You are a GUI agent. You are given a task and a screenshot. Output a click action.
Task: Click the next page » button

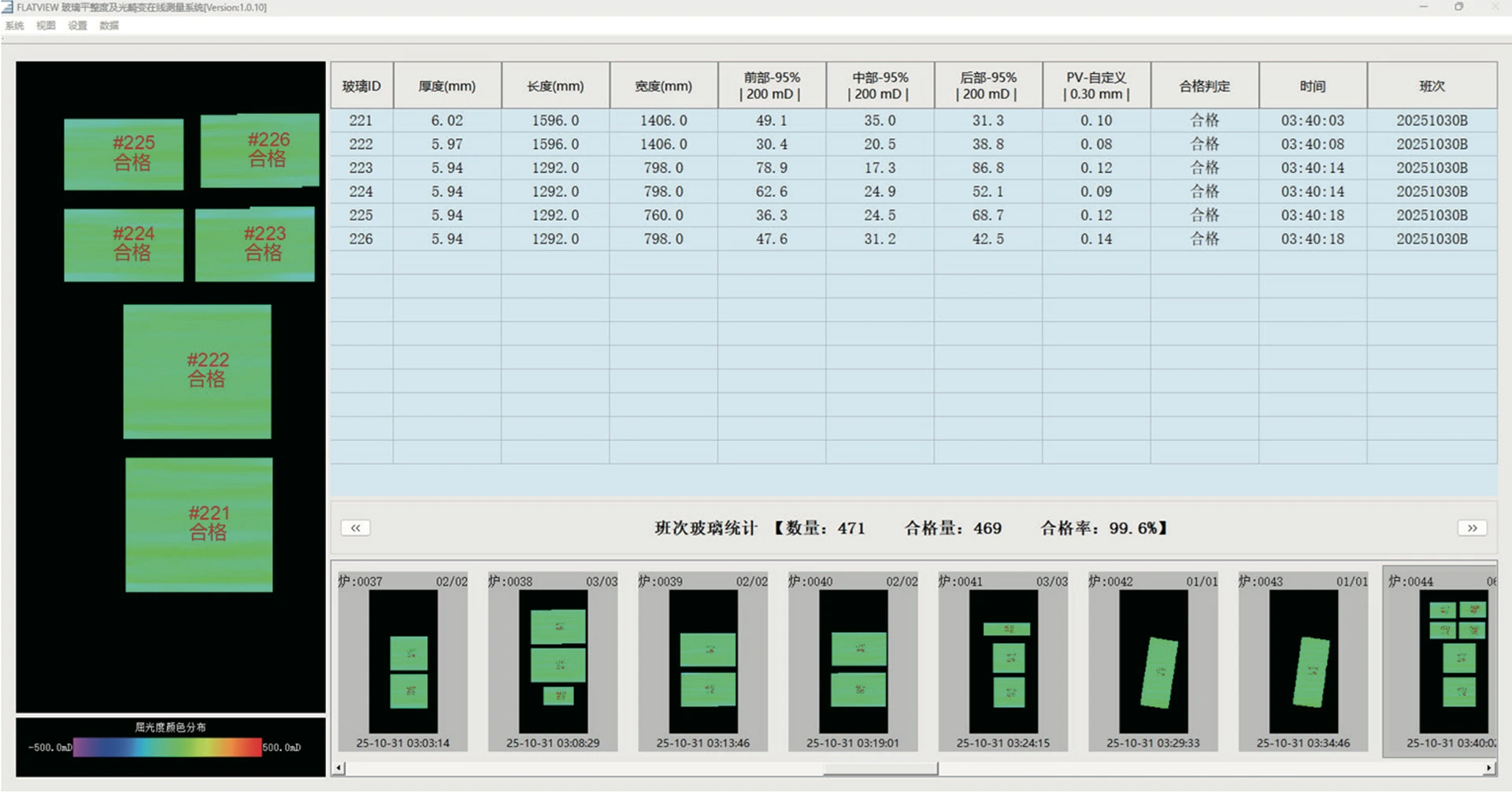point(1472,528)
